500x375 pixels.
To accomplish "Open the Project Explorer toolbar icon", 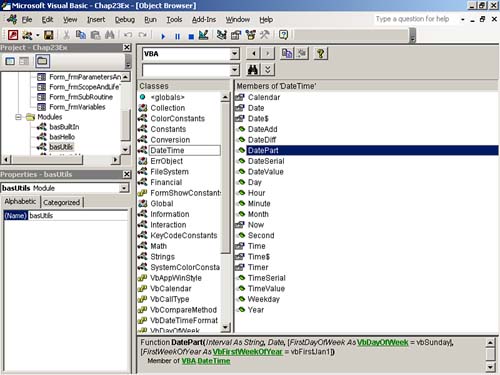I will tap(221, 35).
